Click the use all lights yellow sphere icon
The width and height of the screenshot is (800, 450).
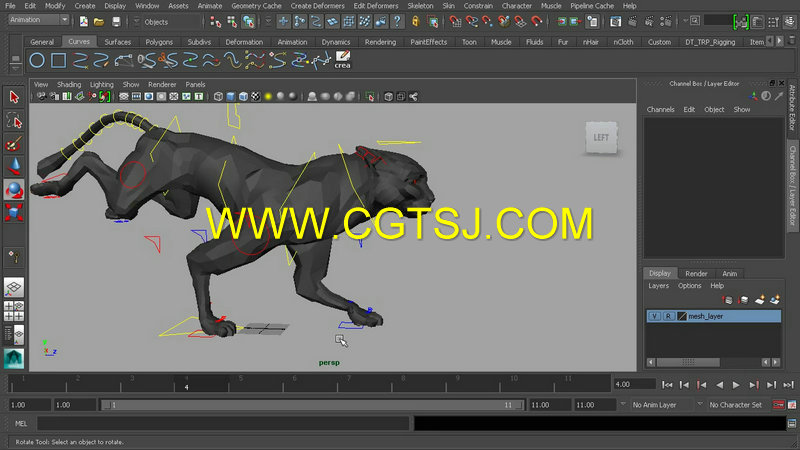(268, 96)
